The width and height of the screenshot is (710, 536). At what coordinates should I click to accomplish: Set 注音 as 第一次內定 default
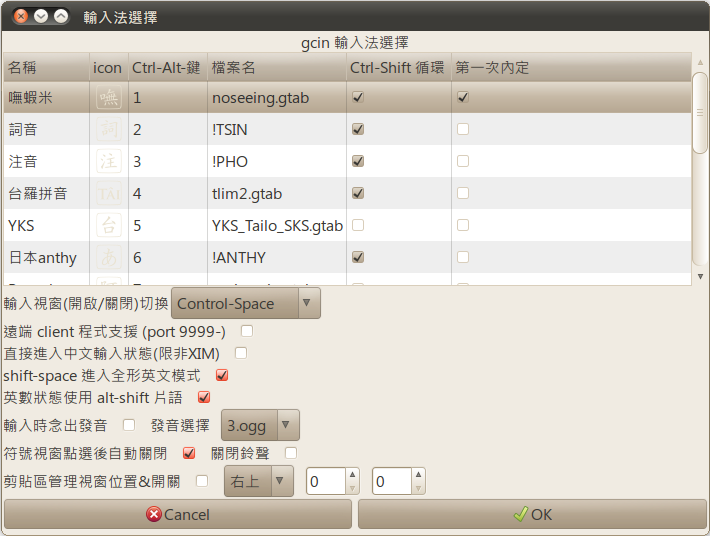tap(463, 162)
